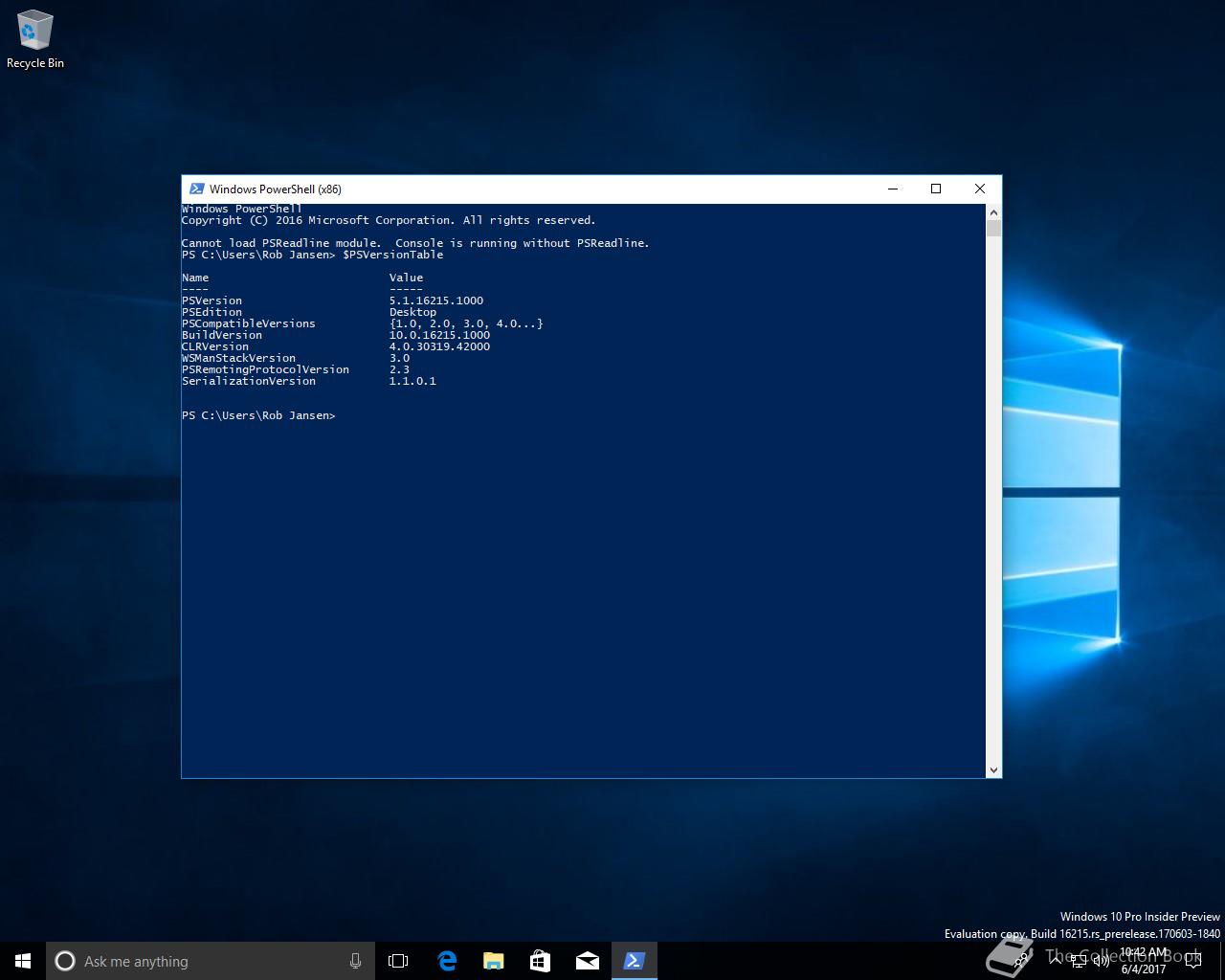Screen dimensions: 1225x980
Task: Open the Windows Start menu
Action: click(x=23, y=961)
